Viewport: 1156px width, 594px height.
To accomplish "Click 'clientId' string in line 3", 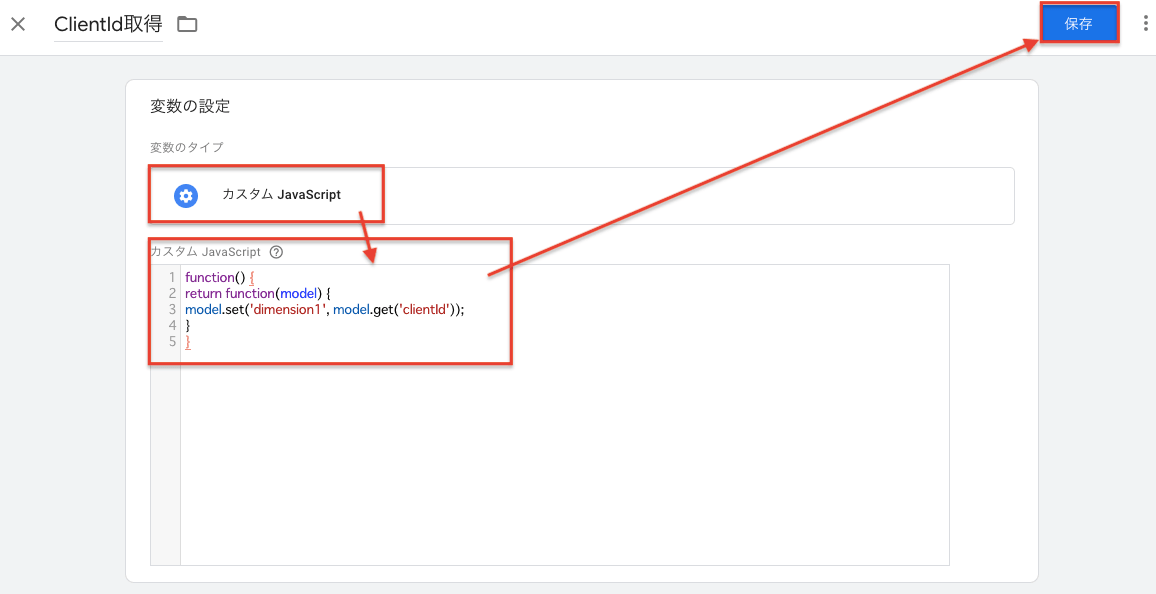I will pyautogui.click(x=425, y=310).
